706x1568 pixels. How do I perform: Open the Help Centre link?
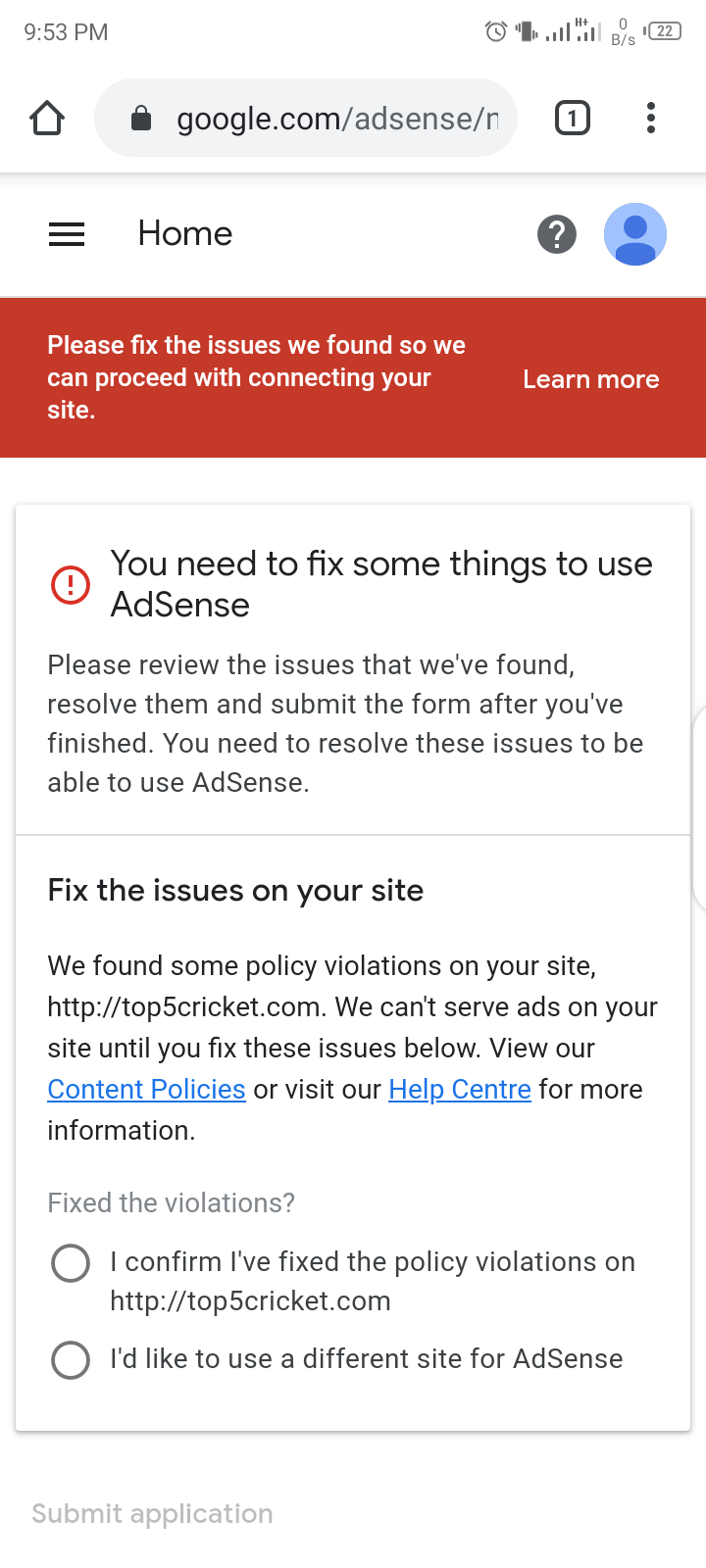point(460,1089)
